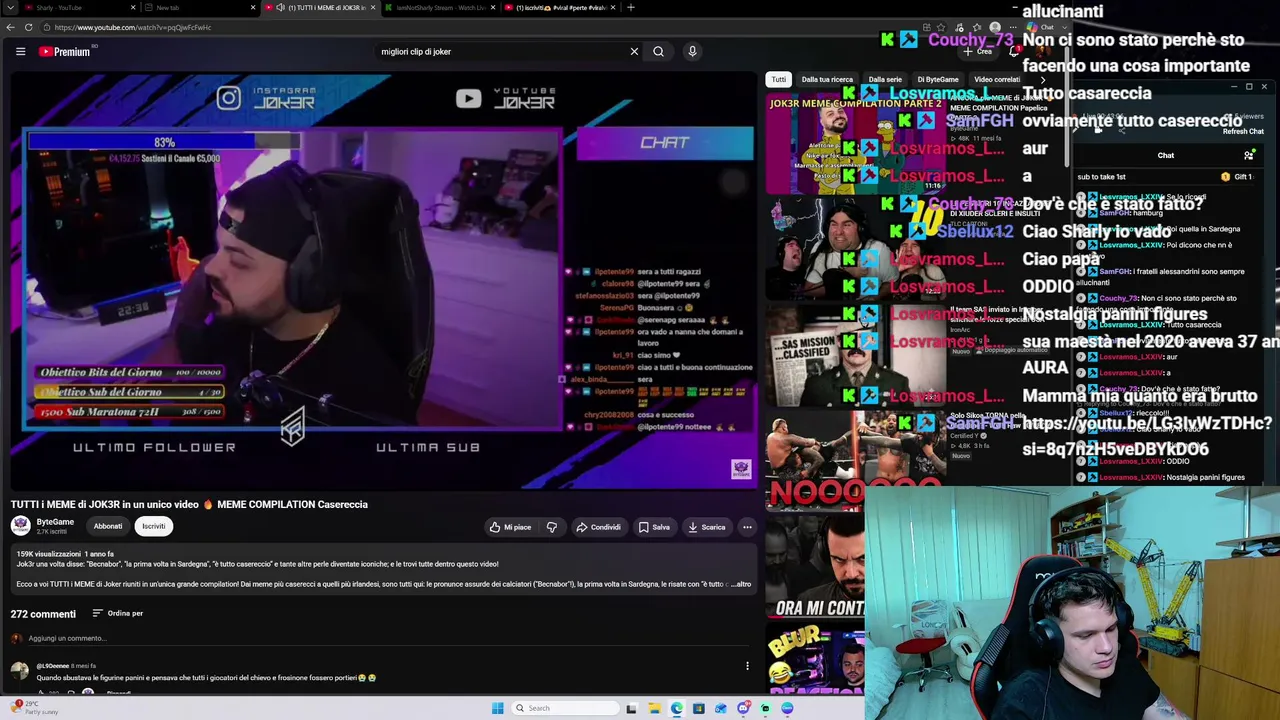Open the YouTube guide hamburger menu
1280x720 pixels.
20,51
